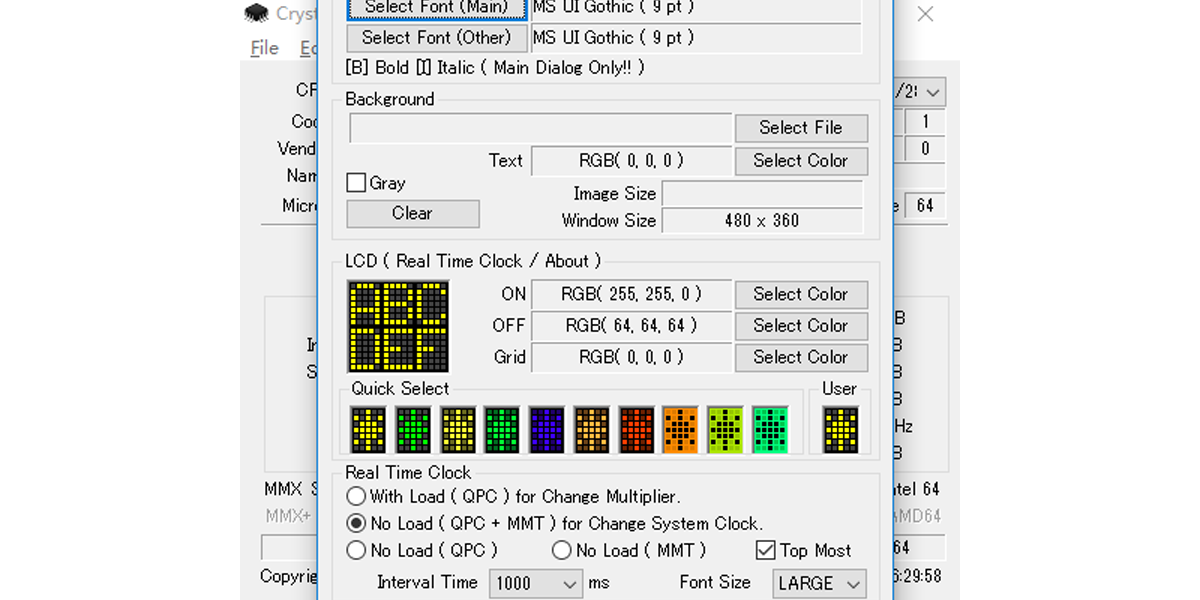Click Select Color for LCD ON
1200x600 pixels.
[x=801, y=294]
